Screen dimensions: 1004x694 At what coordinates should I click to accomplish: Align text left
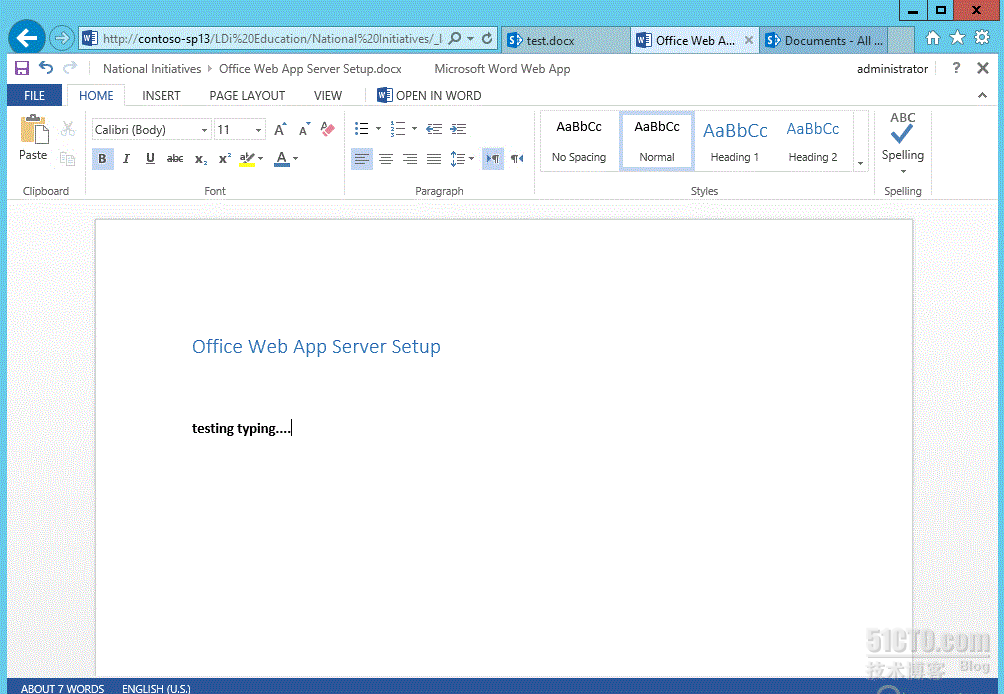click(362, 158)
